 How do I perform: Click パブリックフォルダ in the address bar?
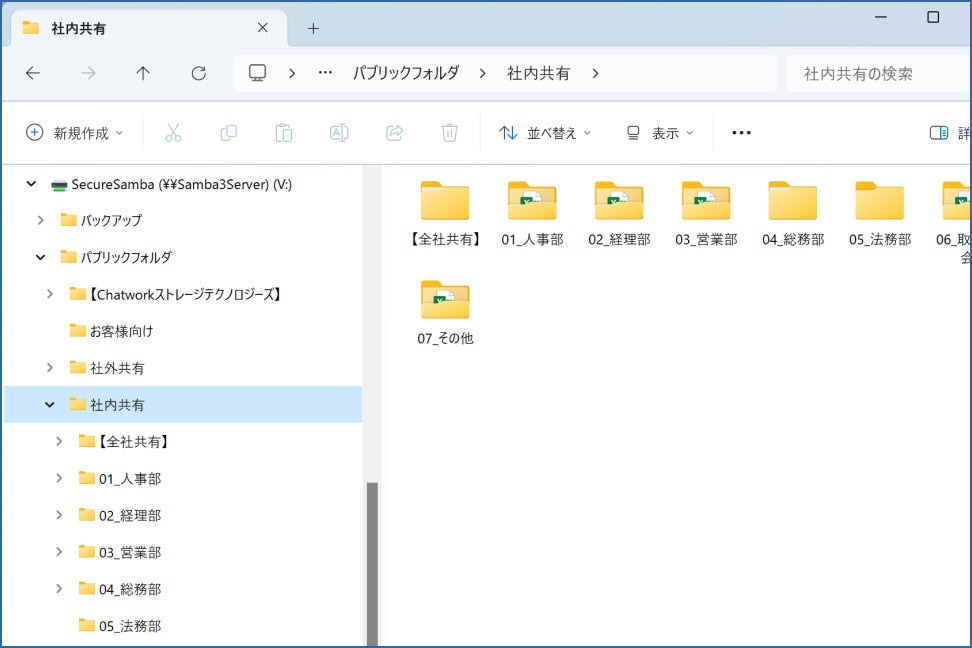[x=406, y=73]
